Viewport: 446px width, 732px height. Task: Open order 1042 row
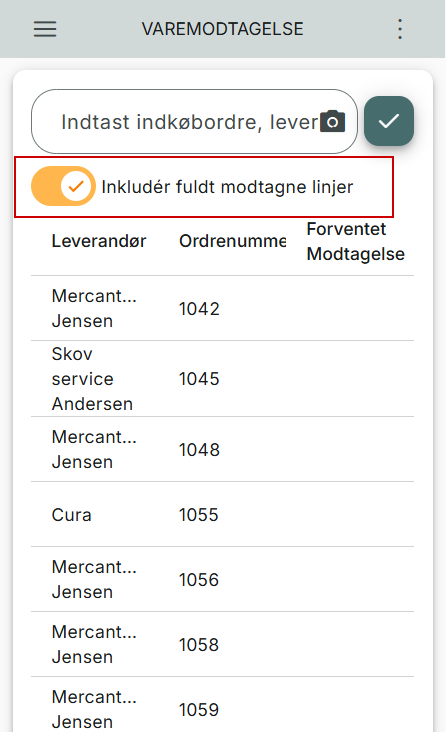click(x=222, y=308)
